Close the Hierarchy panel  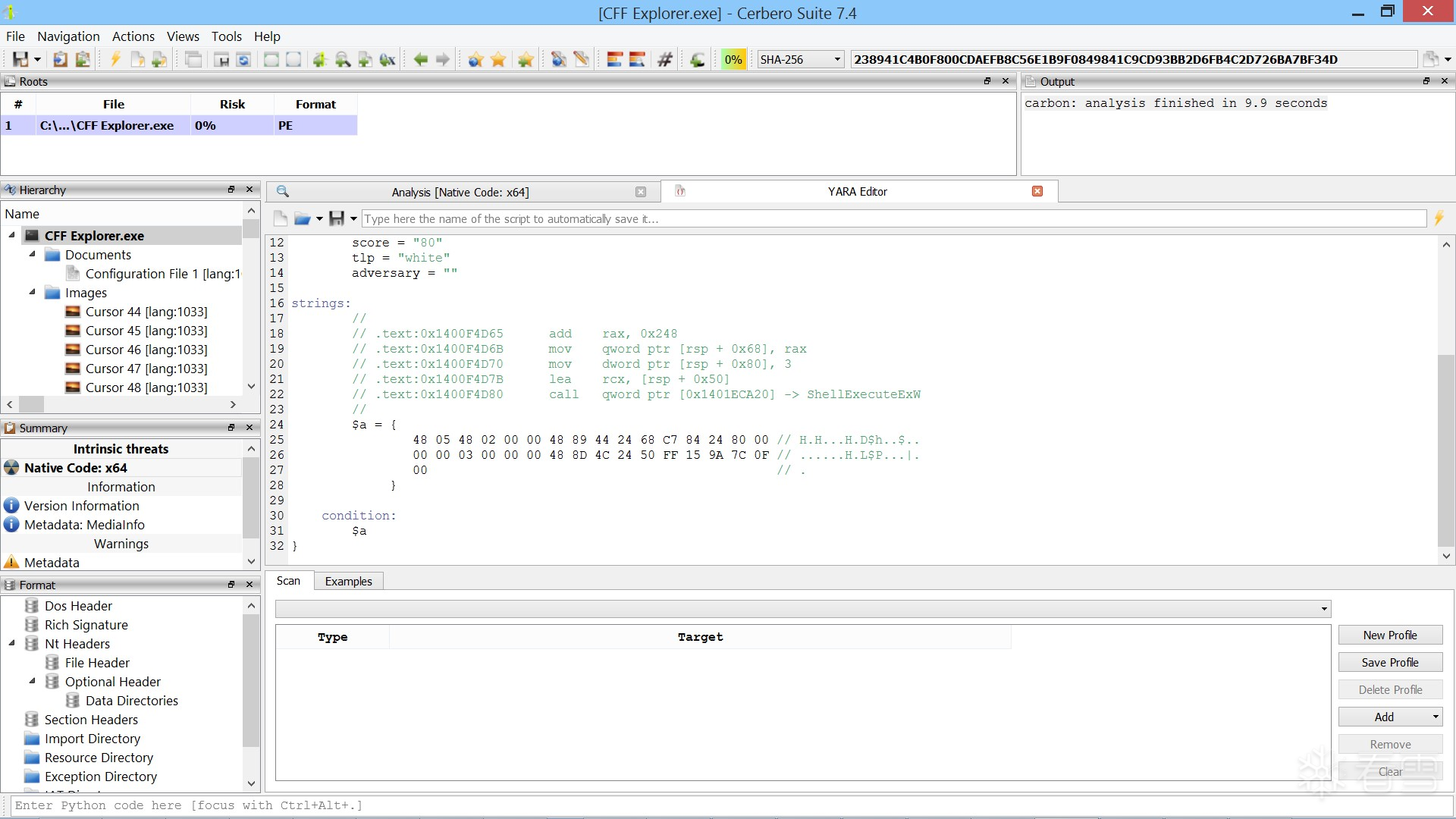click(x=249, y=190)
